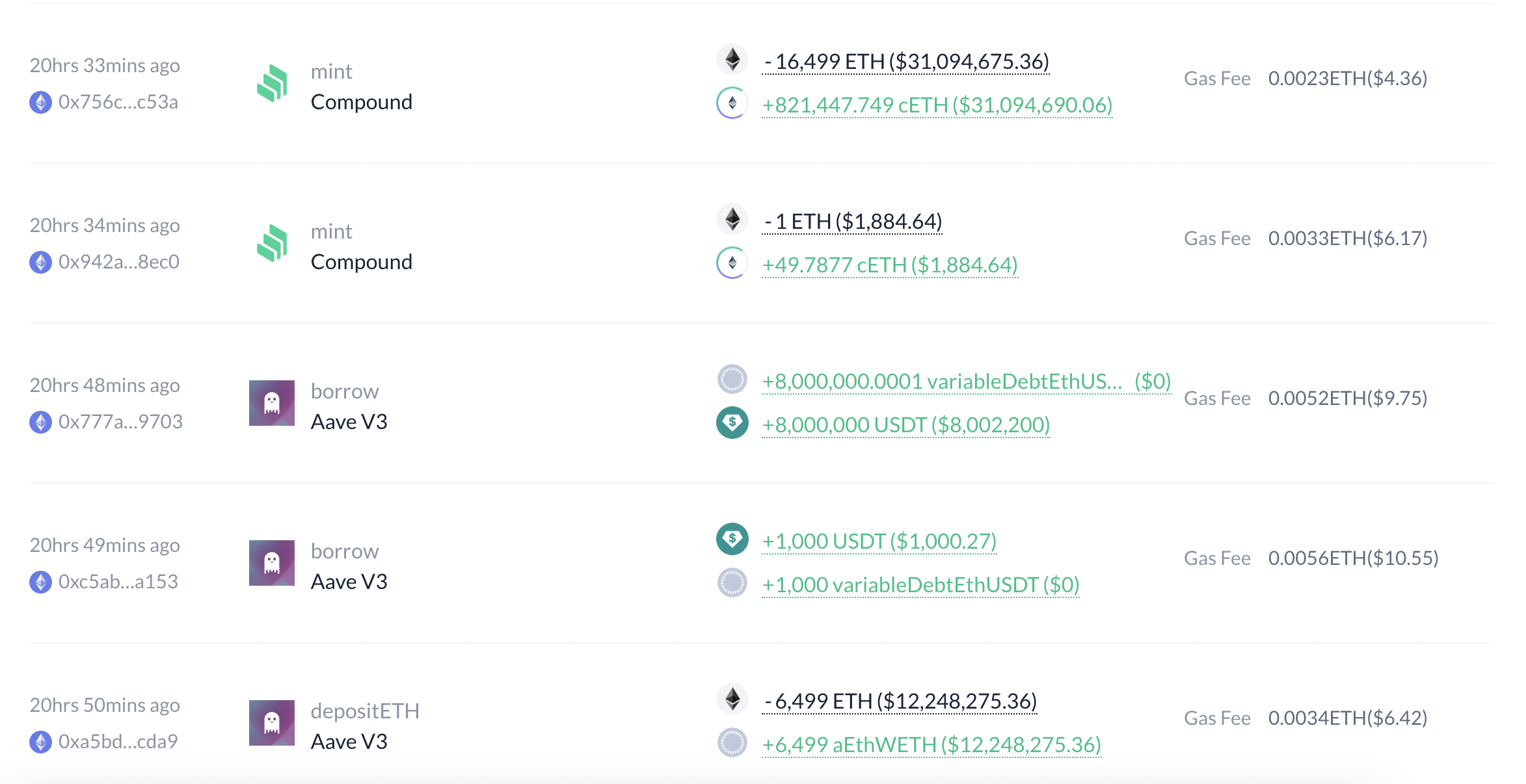
Task: Click Aave V3 protocol name in 20hrs 49mins row
Action: pos(349,582)
